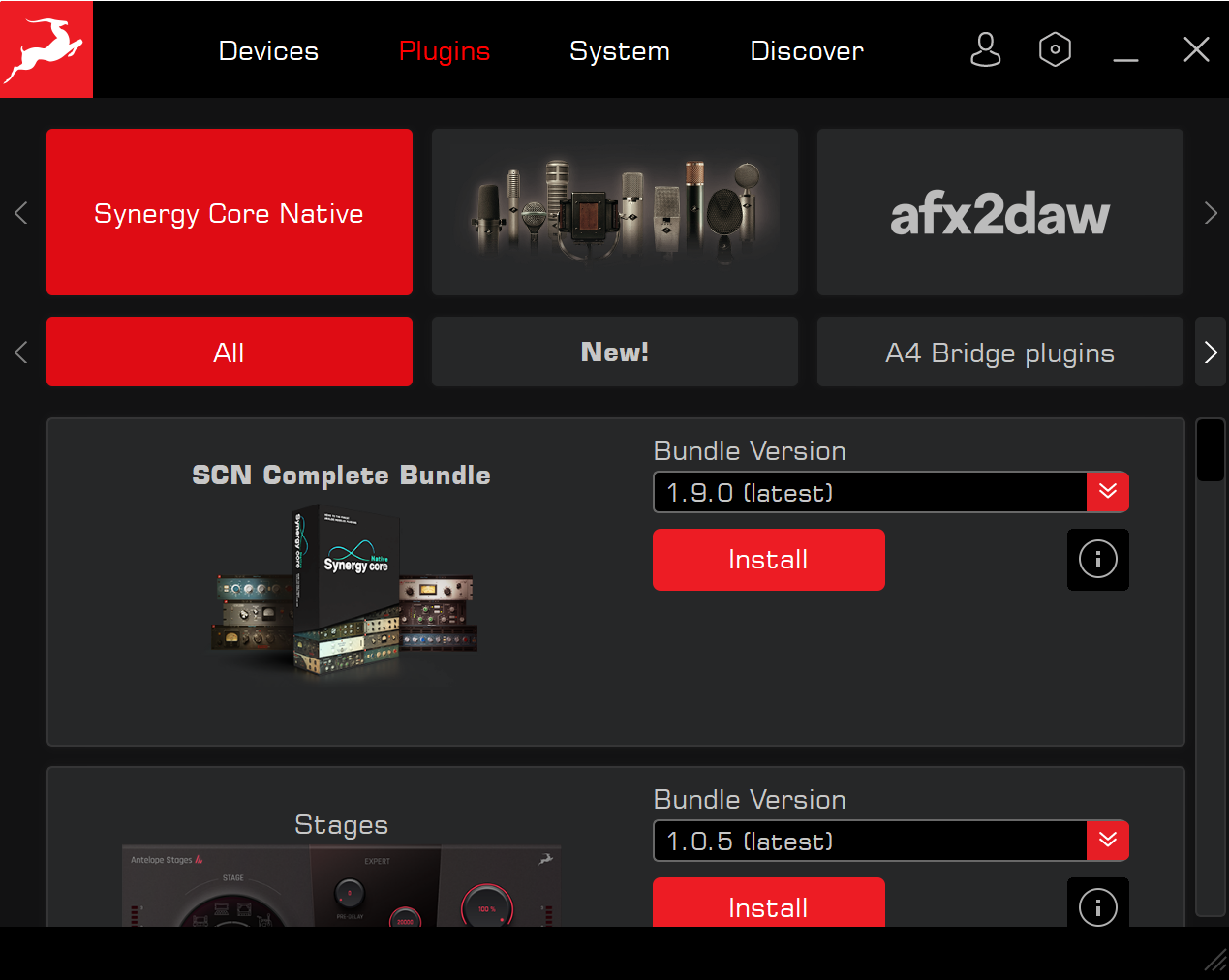Viewport: 1229px width, 980px height.
Task: Show info for SCN Complete Bundle
Action: (x=1098, y=560)
